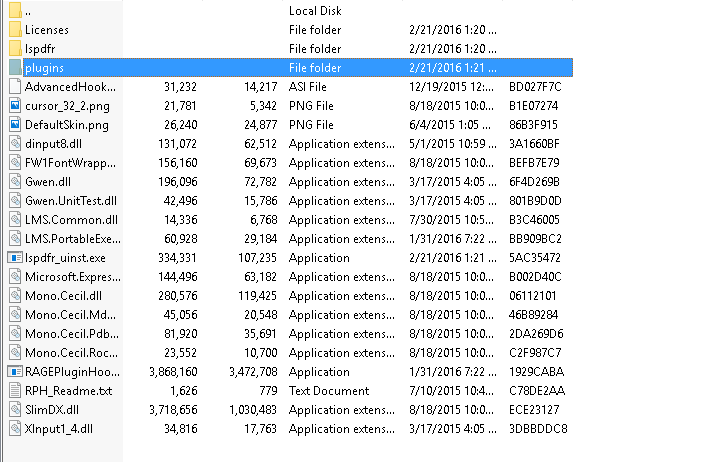
Task: Click the lspdfr folder icon
Action: click(14, 49)
